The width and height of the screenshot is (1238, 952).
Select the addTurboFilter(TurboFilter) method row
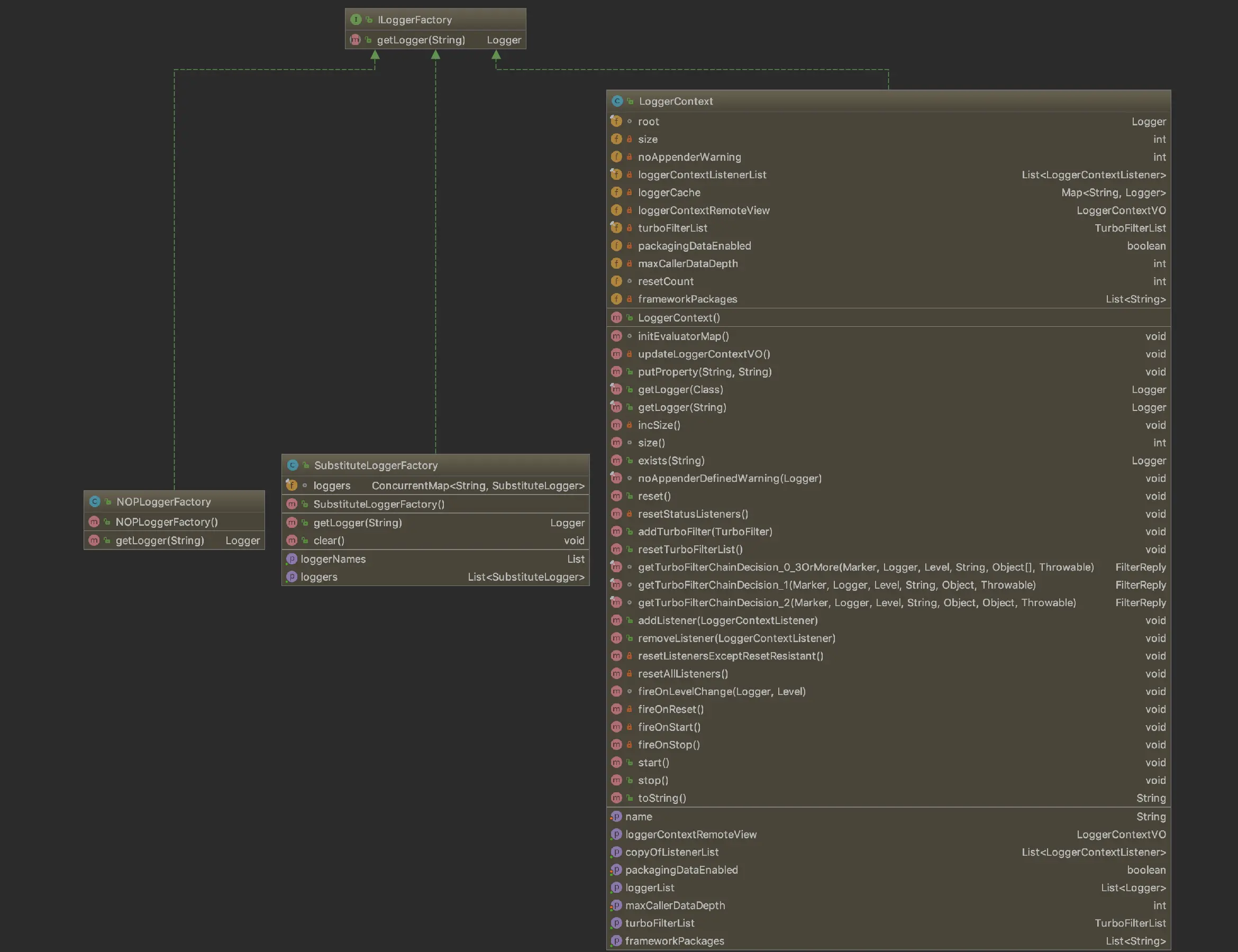pos(705,532)
